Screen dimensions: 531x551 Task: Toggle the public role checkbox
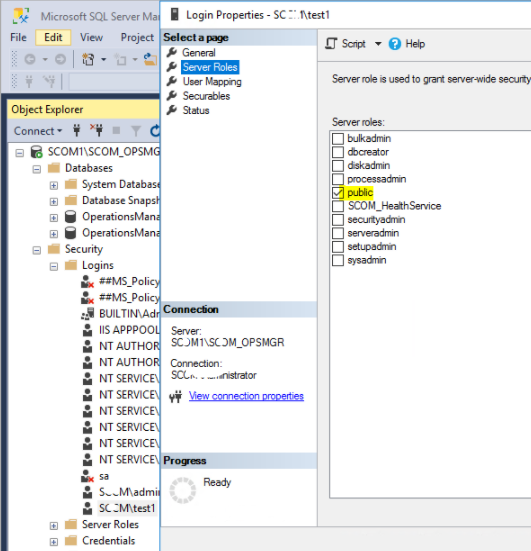(x=338, y=193)
